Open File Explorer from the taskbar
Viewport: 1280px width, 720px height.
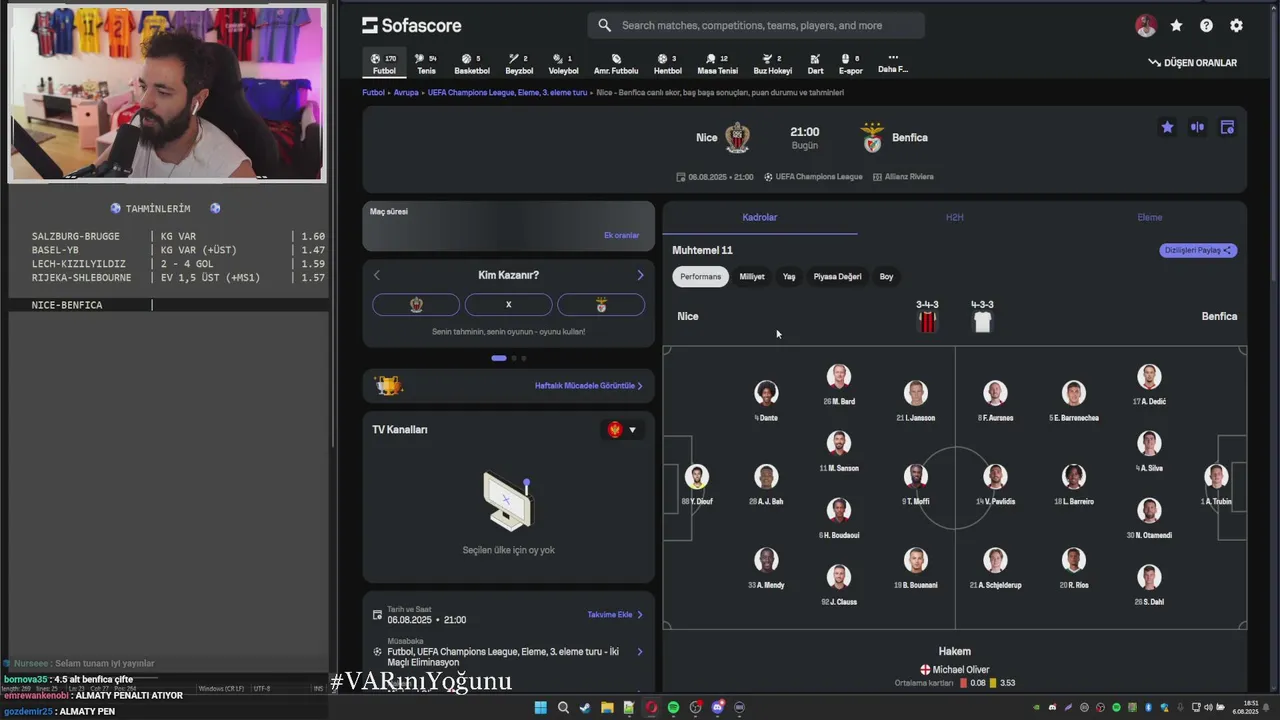click(607, 707)
